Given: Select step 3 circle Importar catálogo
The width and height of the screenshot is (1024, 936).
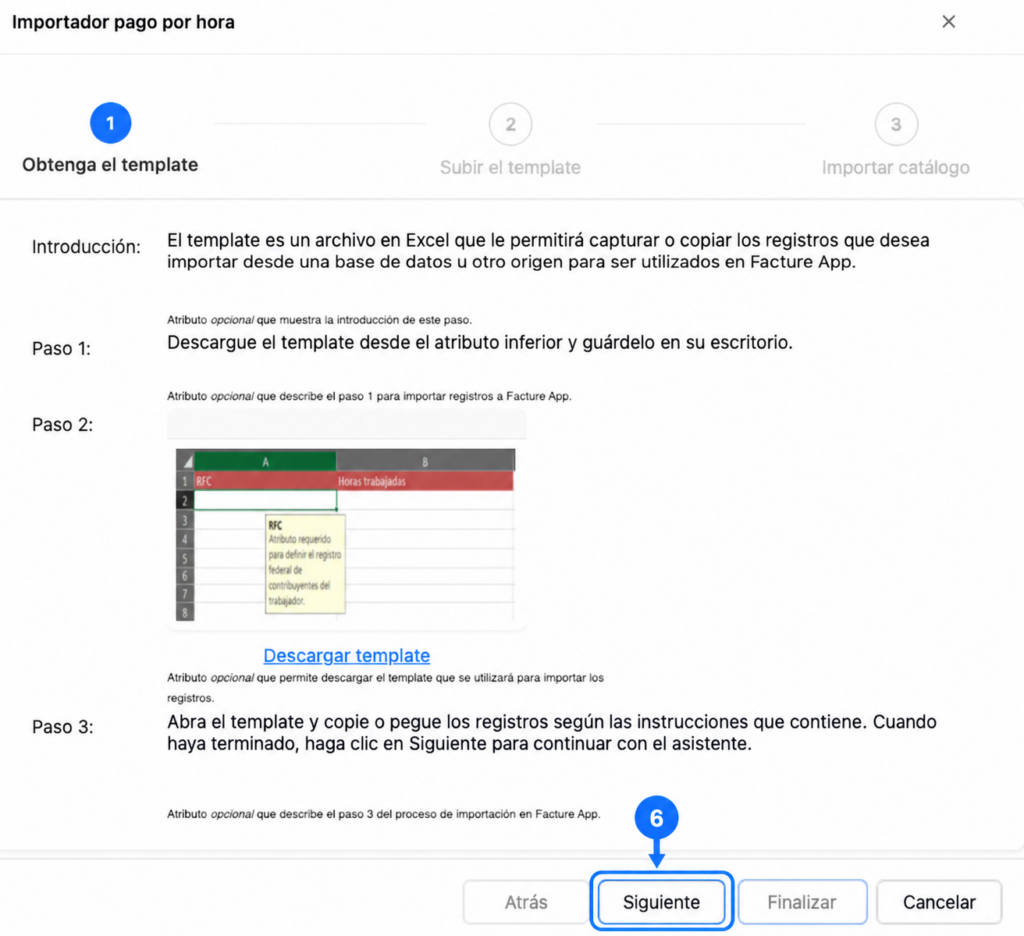Looking at the screenshot, I should (896, 124).
